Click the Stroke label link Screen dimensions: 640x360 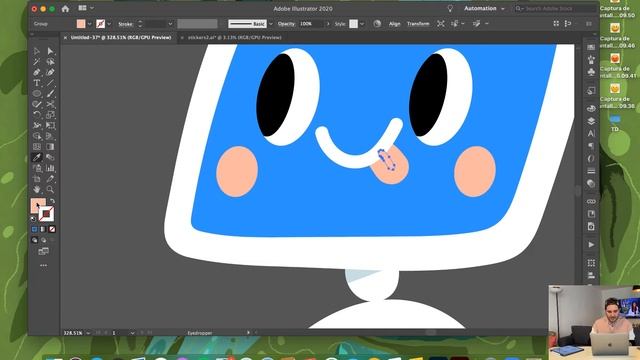tap(125, 24)
